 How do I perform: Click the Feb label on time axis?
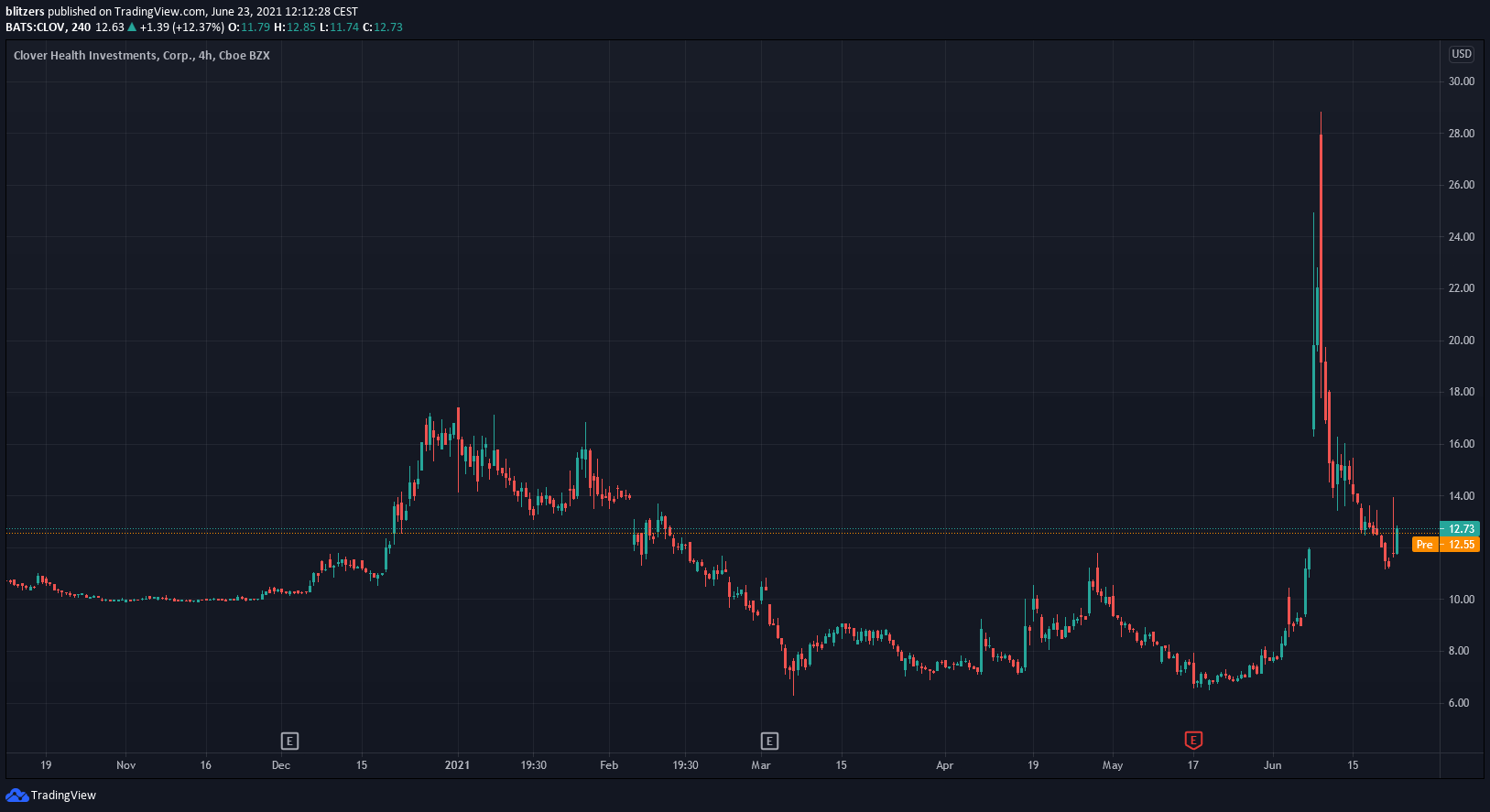tap(609, 765)
